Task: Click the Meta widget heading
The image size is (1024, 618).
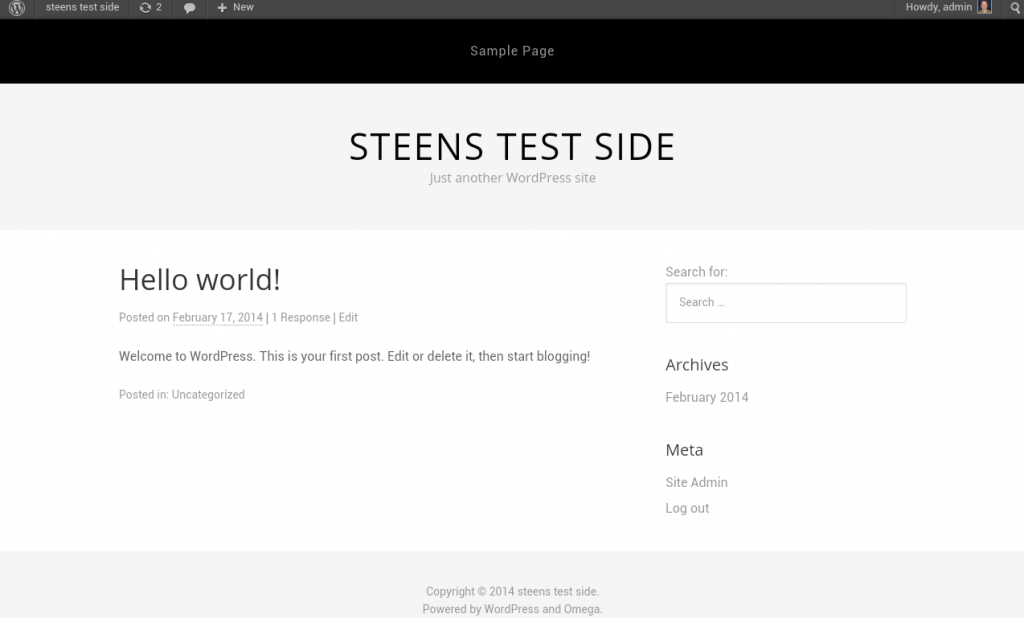Action: tap(684, 449)
